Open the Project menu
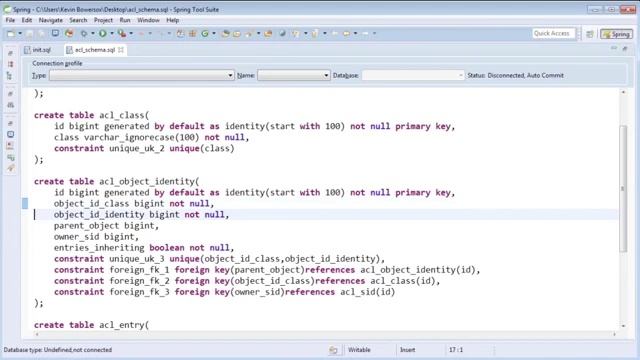 (103, 20)
